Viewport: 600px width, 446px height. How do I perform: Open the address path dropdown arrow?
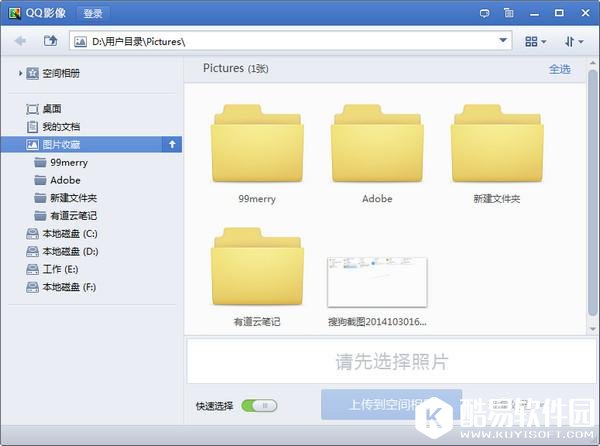[x=505, y=41]
